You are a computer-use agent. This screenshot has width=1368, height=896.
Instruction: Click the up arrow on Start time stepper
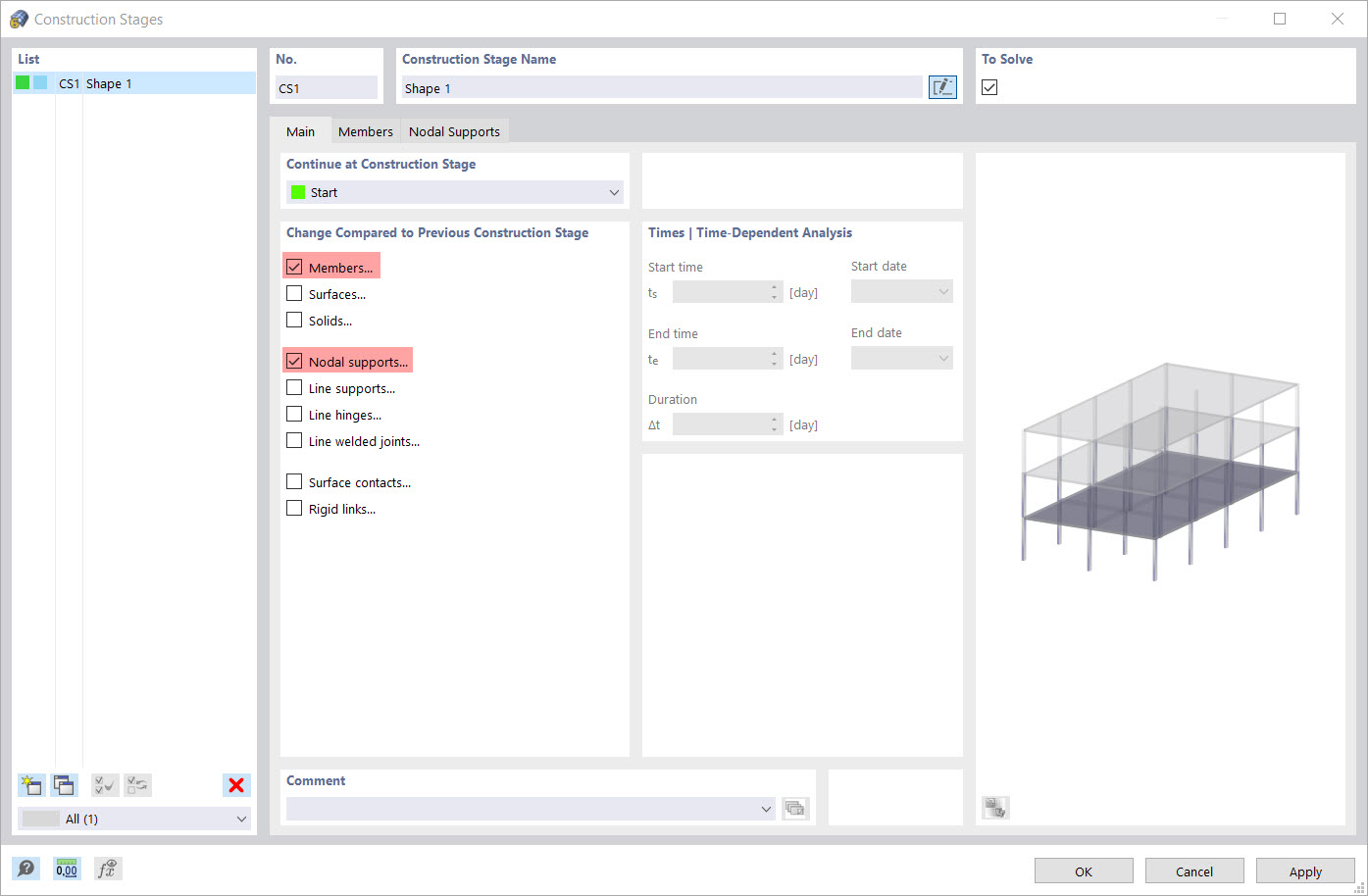pos(774,287)
